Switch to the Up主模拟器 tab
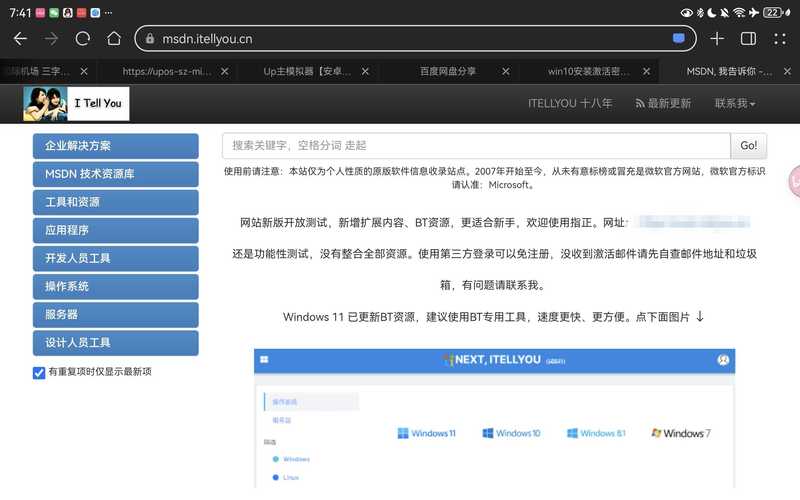The height and width of the screenshot is (500, 800). 307,71
